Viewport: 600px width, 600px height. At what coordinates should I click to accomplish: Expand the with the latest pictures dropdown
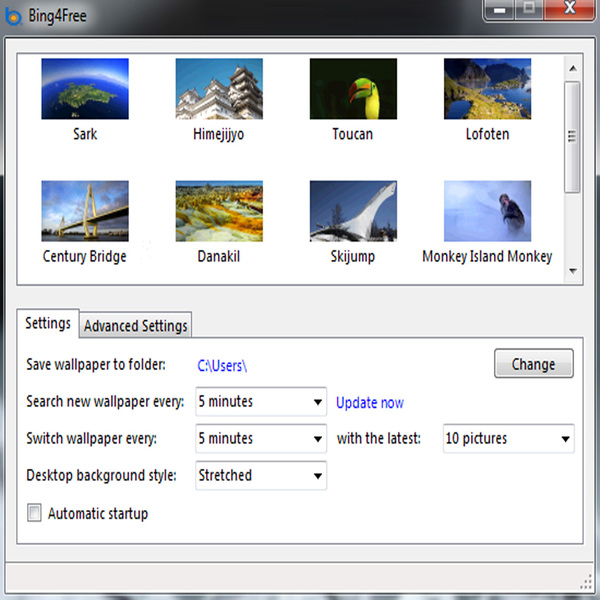click(509, 439)
